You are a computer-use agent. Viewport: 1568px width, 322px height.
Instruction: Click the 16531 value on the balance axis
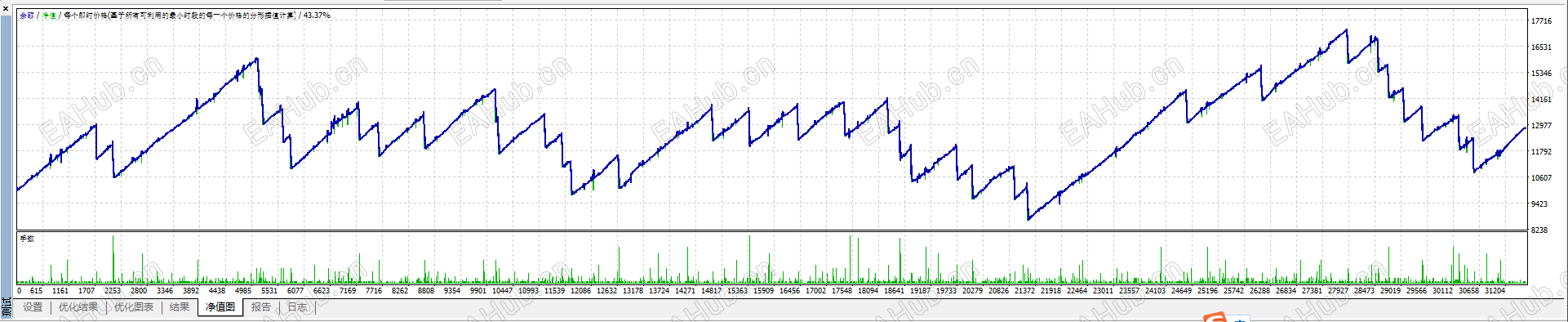click(x=1541, y=47)
